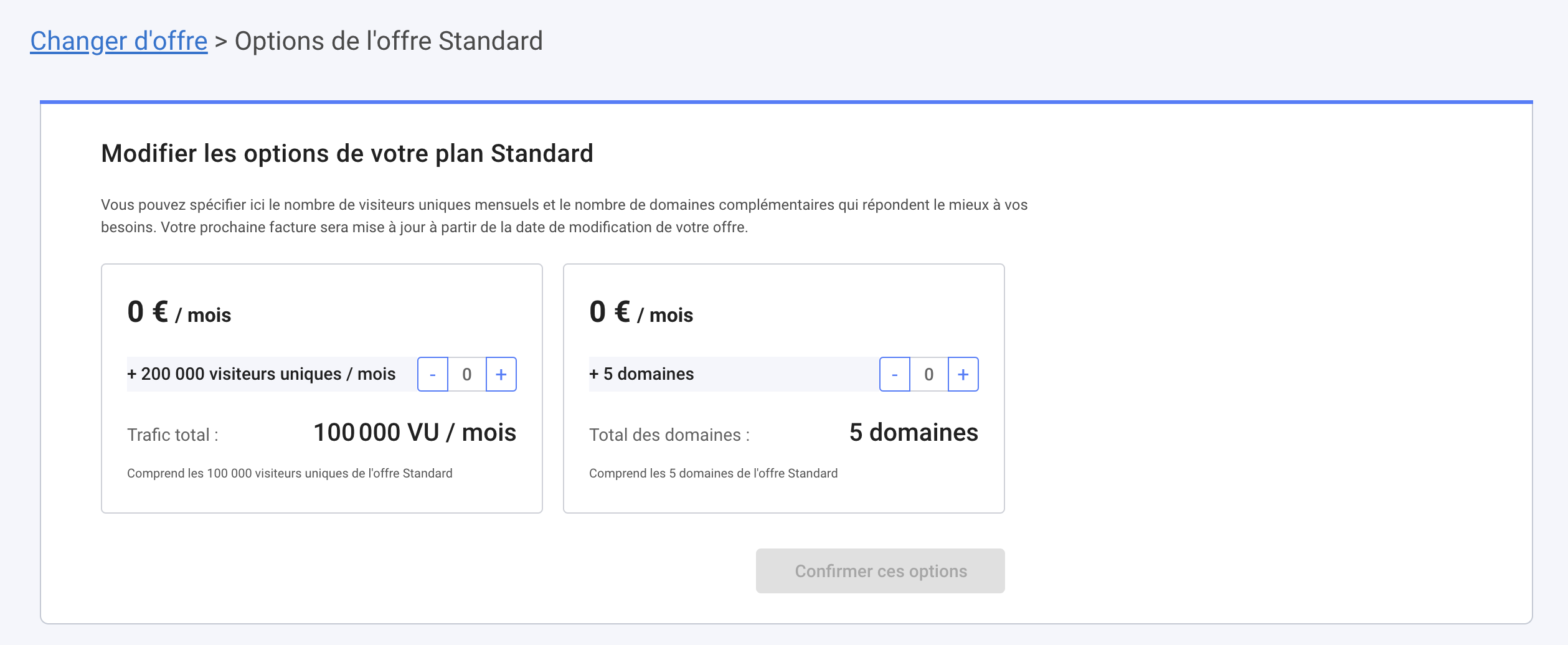Decrease the additional unique visitors count
Image resolution: width=1568 pixels, height=645 pixels.
(433, 374)
